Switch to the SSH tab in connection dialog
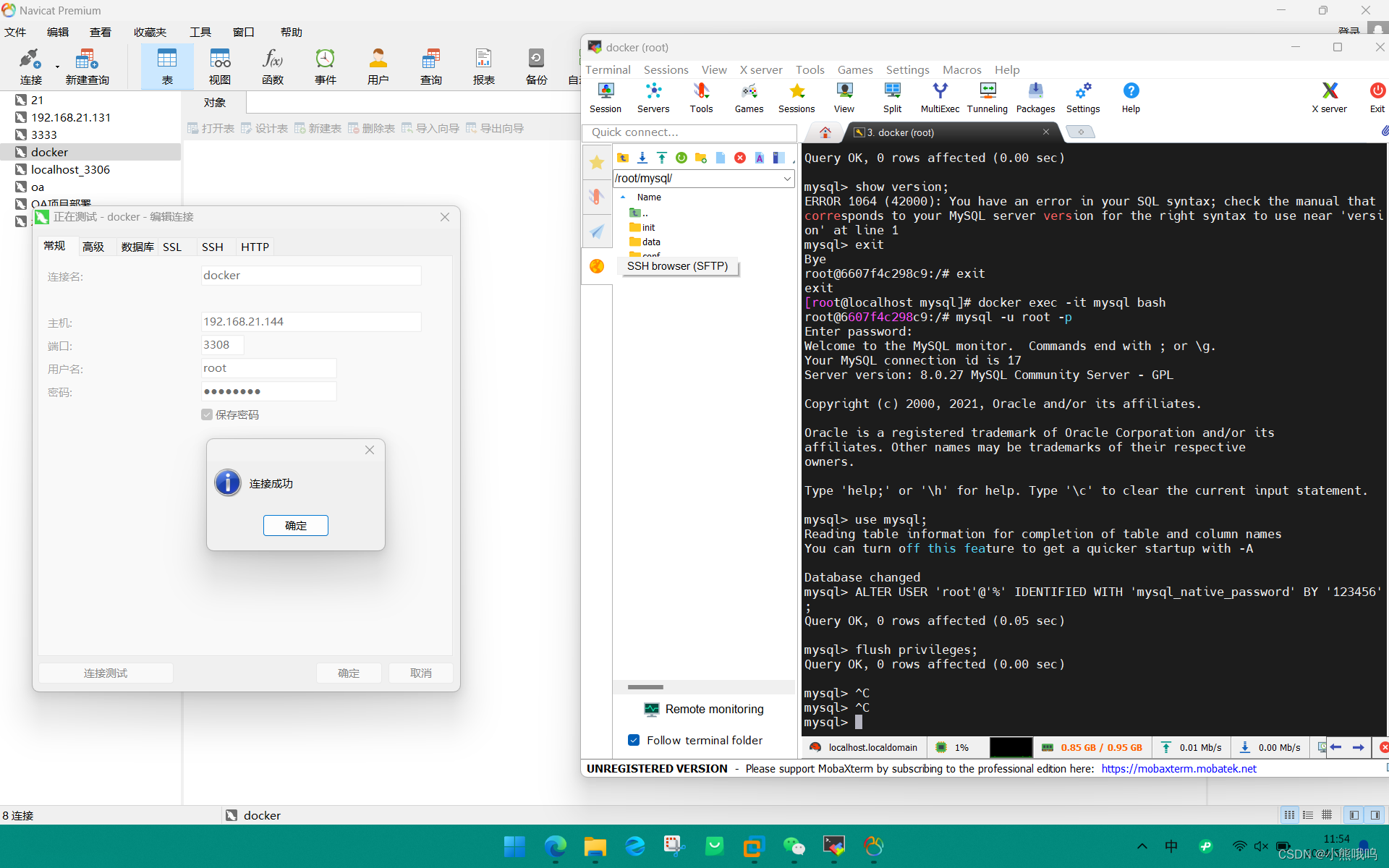Image resolution: width=1389 pixels, height=868 pixels. 212,247
